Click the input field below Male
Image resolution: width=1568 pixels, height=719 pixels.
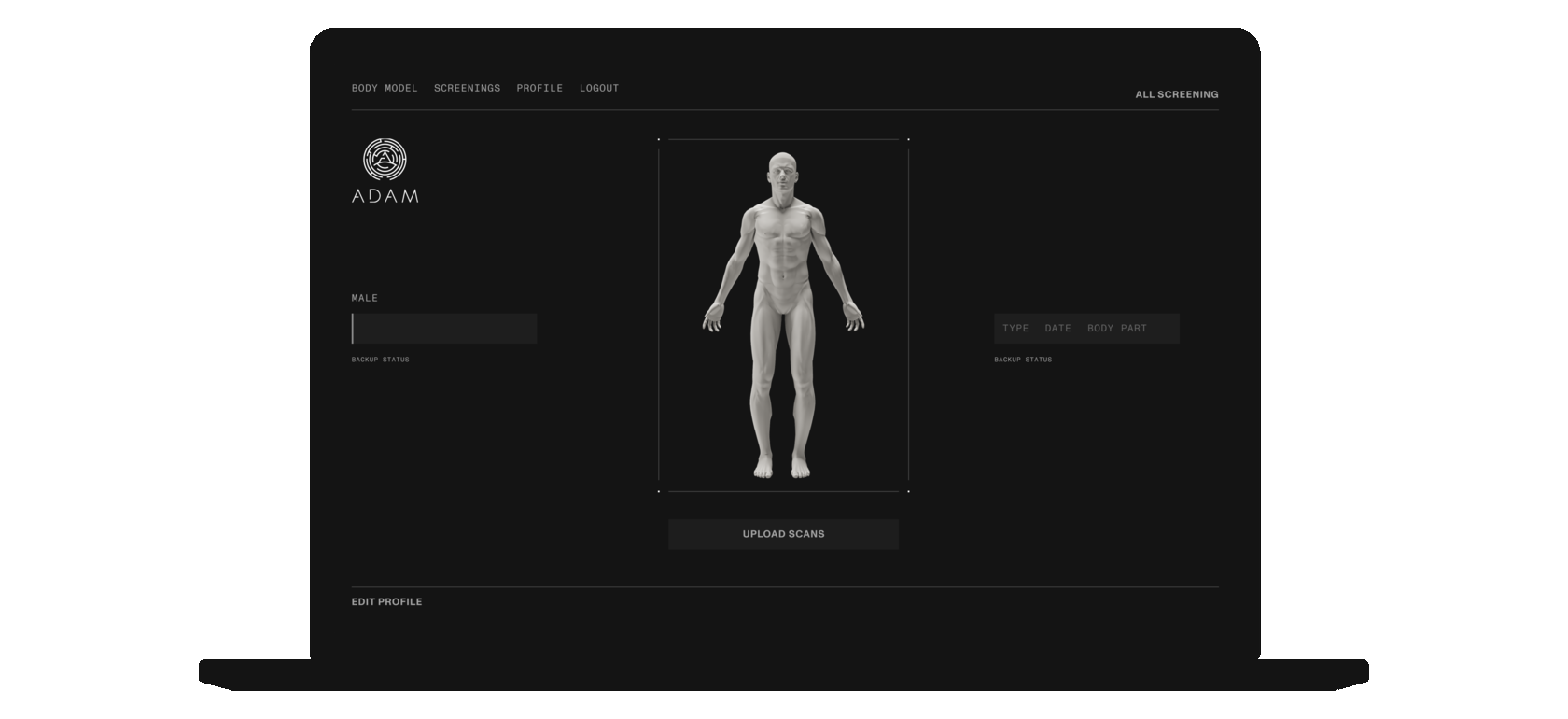click(x=444, y=329)
